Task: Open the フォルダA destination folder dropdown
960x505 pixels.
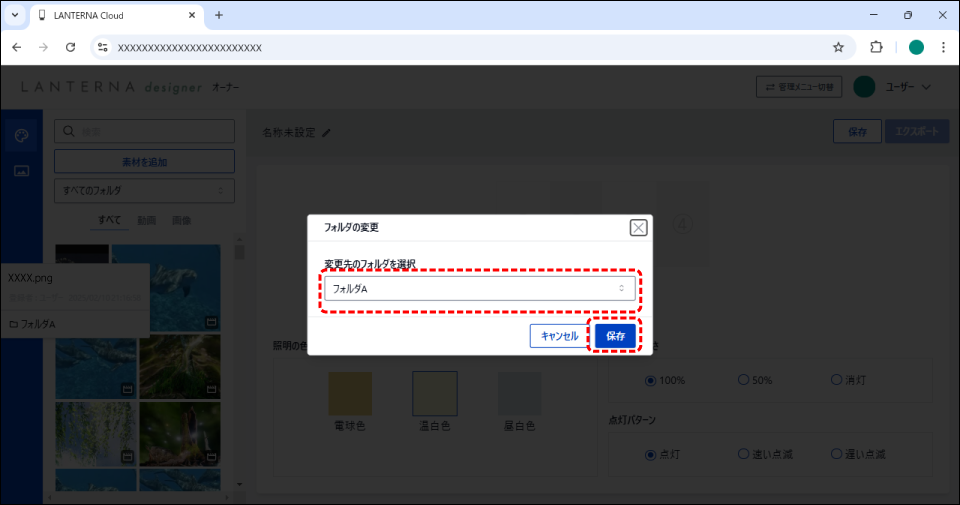Action: click(x=479, y=289)
